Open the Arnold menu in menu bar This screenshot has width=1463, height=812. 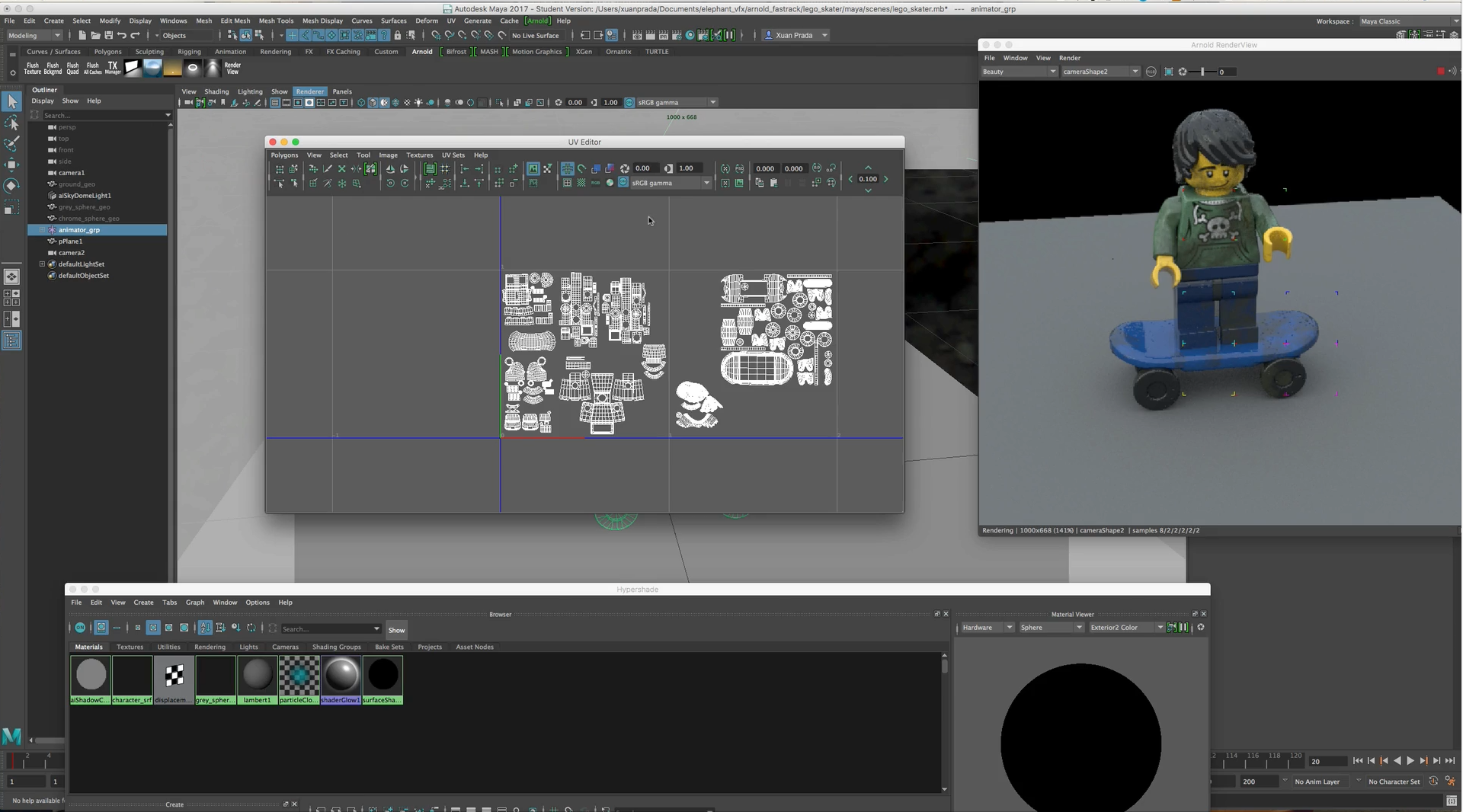[x=538, y=21]
